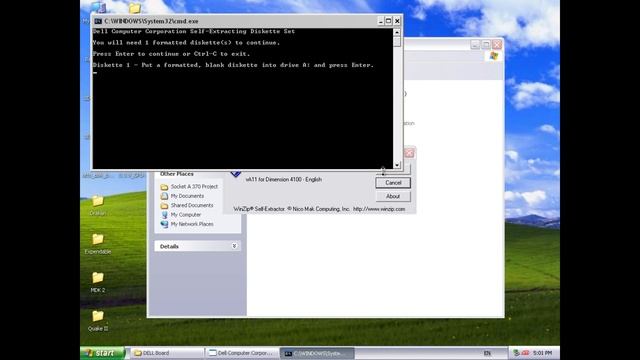
Task: Click the My Network Places link text
Action: (x=192, y=224)
